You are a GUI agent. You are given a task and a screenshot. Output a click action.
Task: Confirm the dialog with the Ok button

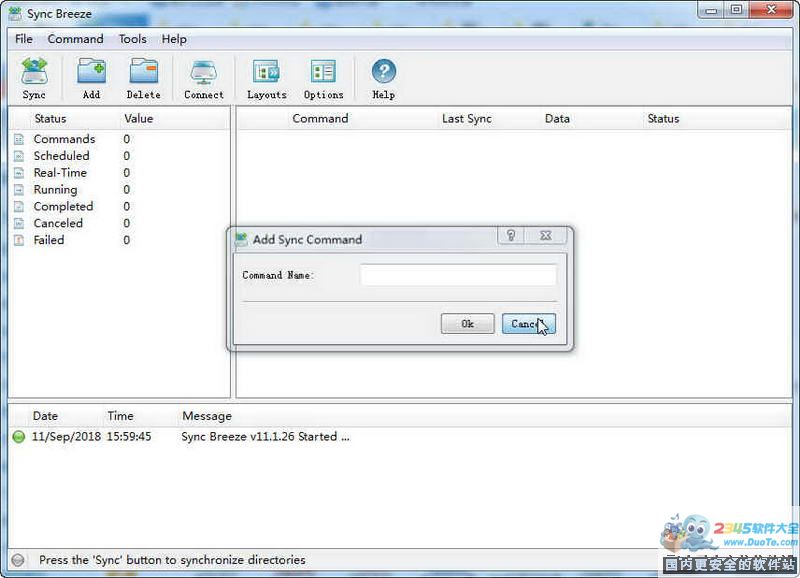point(467,323)
